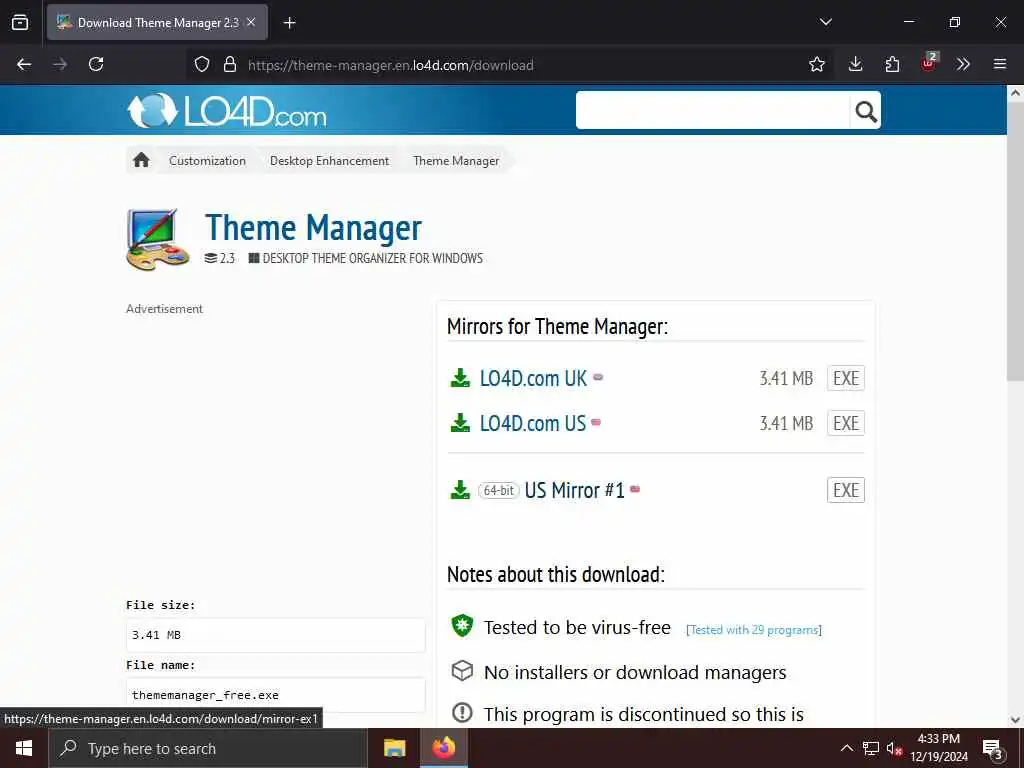Click EXE badge in LO4D.com US row
Viewport: 1024px width, 768px height.
coord(846,423)
